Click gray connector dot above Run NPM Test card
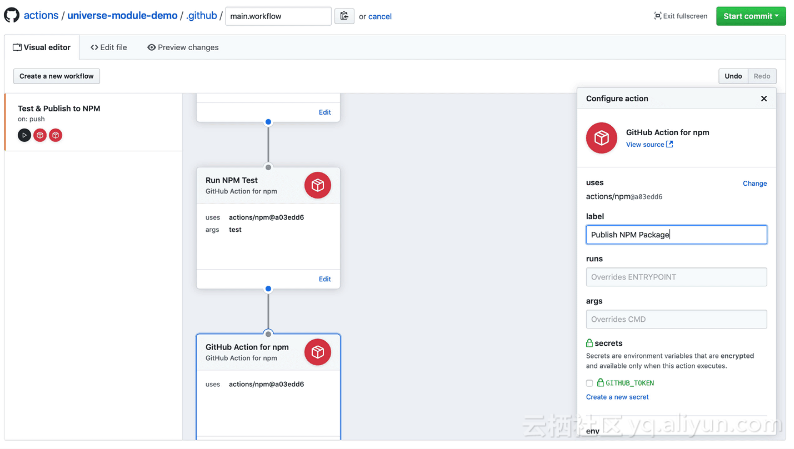Image resolution: width=794 pixels, height=449 pixels. point(268,167)
